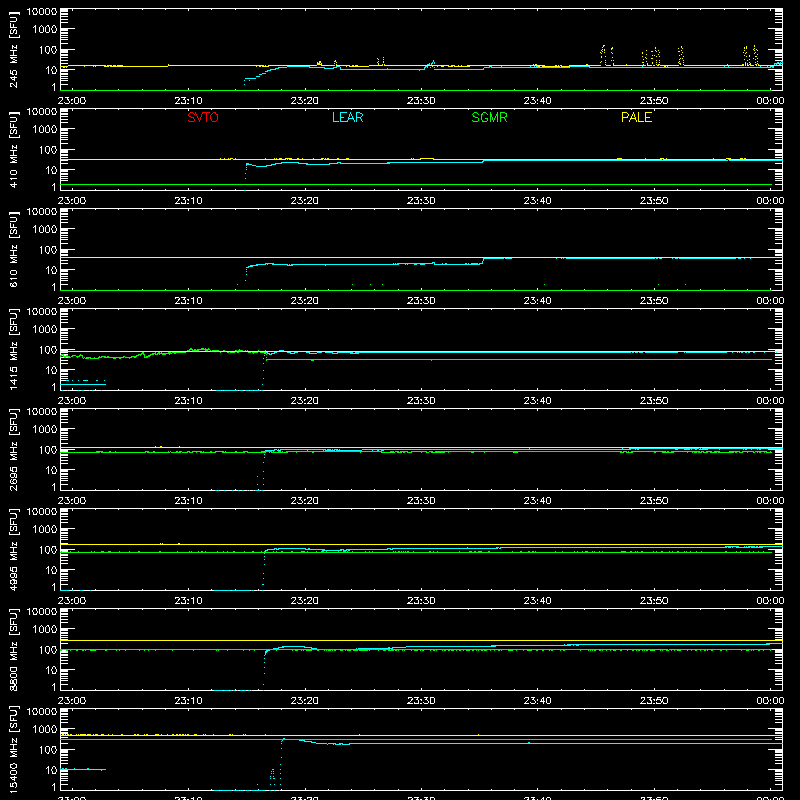Click the 23:20 time label under 4995 MHz plot

pos(305,601)
